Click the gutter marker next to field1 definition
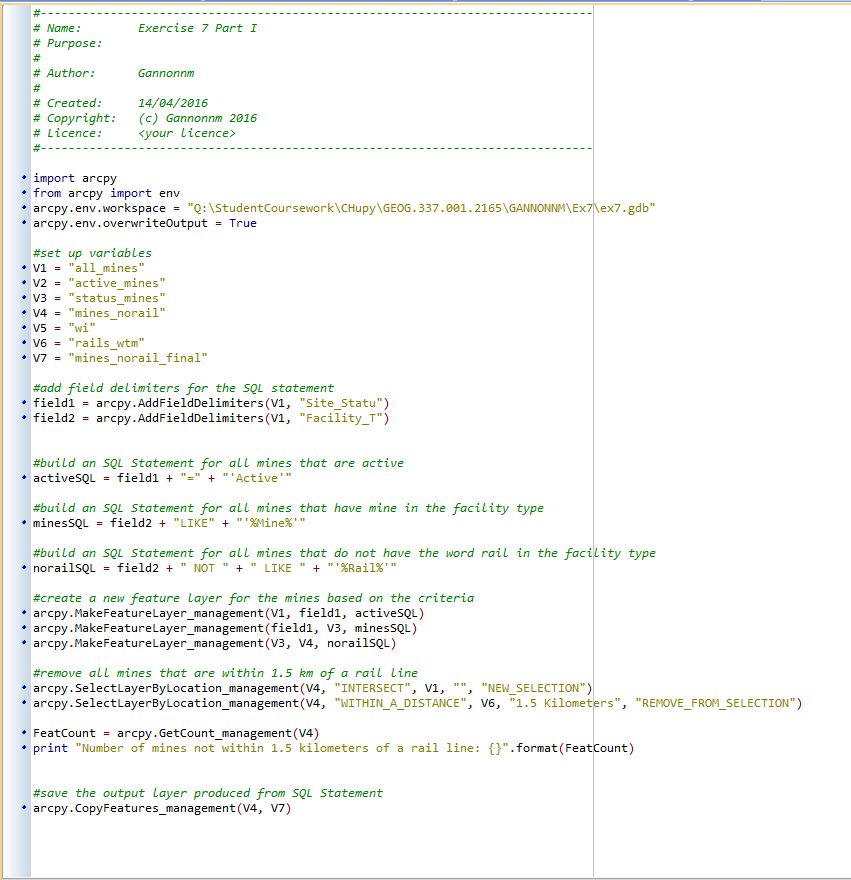851x880 pixels. coord(25,402)
